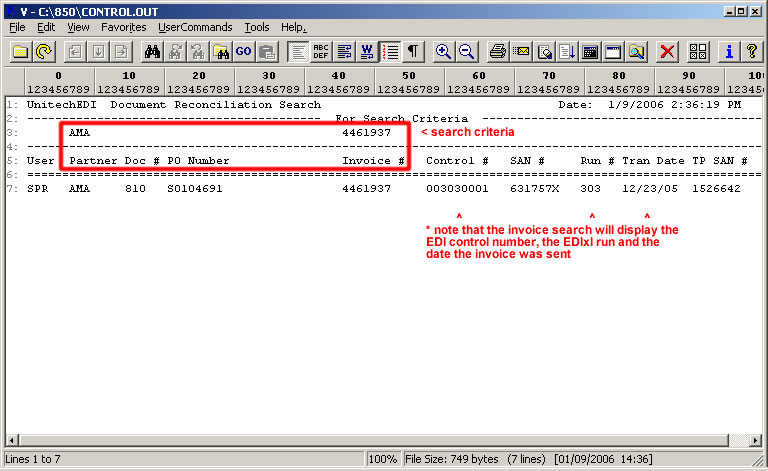Toggle the line numbers view button

(391, 51)
